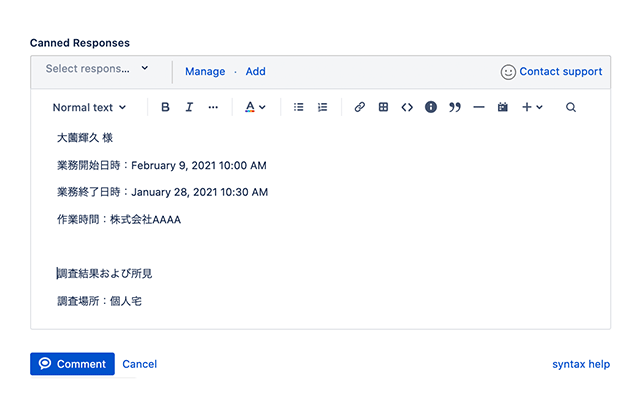Screen dimensions: 640x400
Task: Open the search icon in the toolbar
Action: click(x=571, y=107)
